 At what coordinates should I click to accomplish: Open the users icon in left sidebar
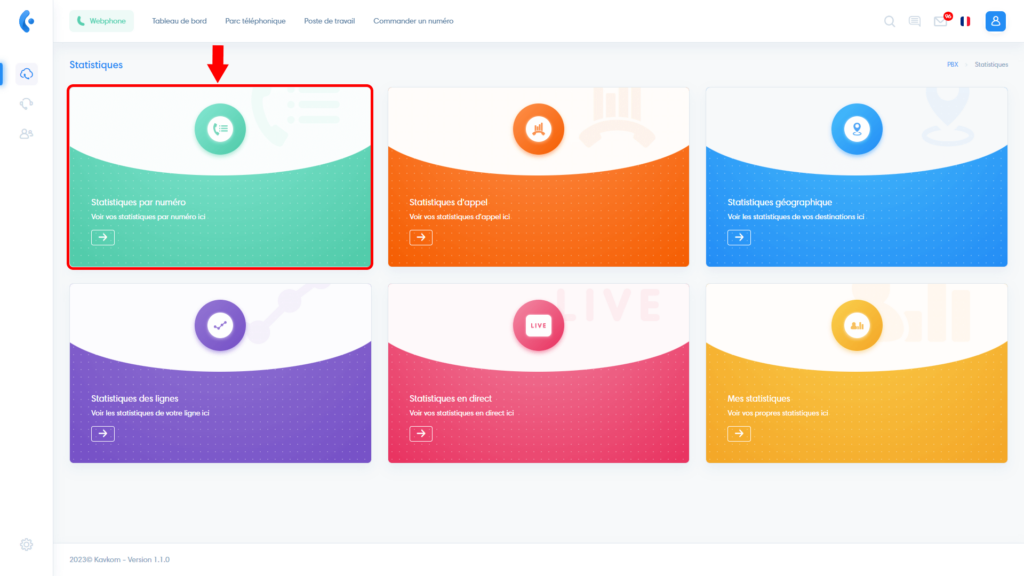[27, 134]
